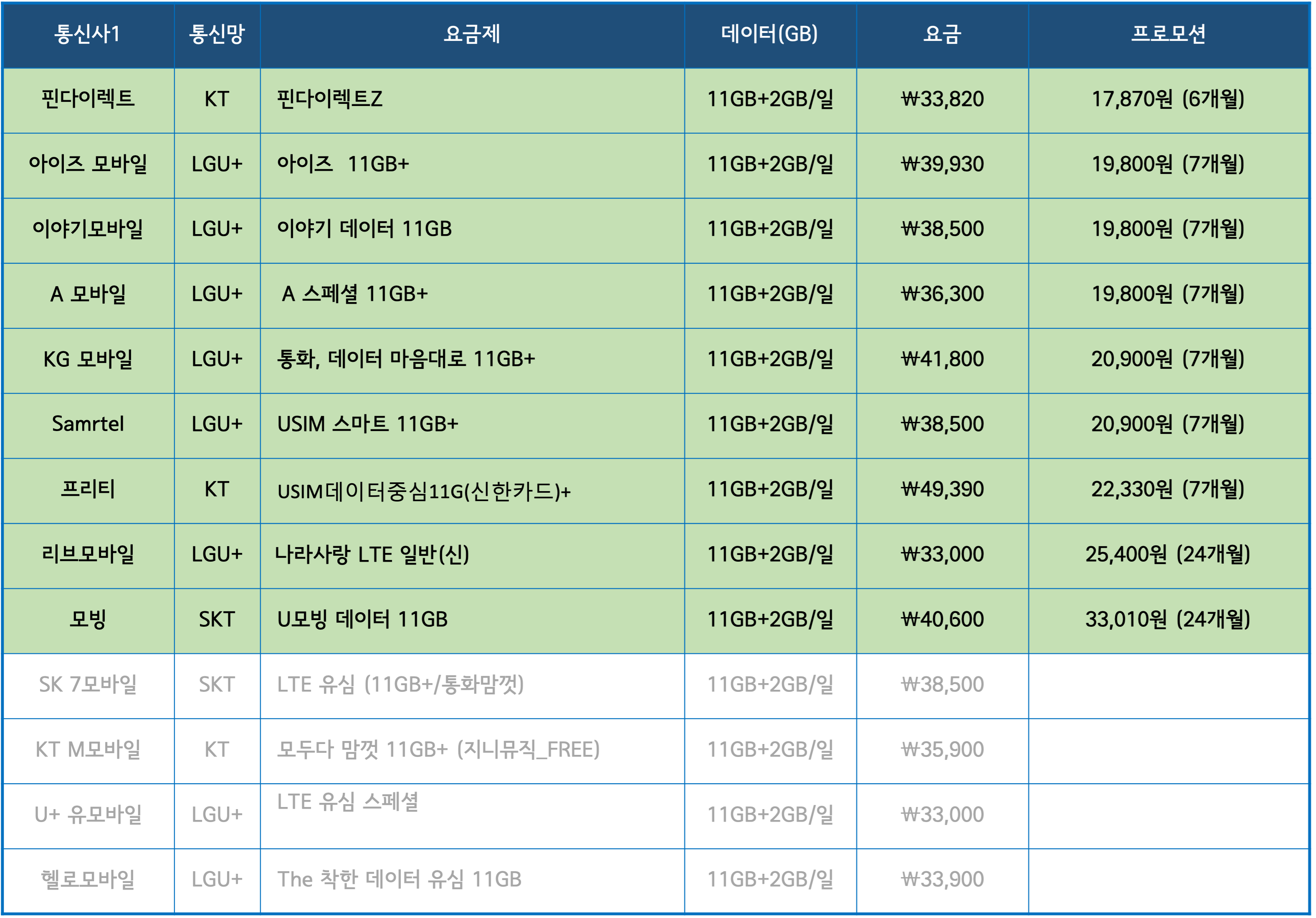Click 19,800원 promotion in A 모바일 row
The height and width of the screenshot is (918, 1316).
[1169, 296]
